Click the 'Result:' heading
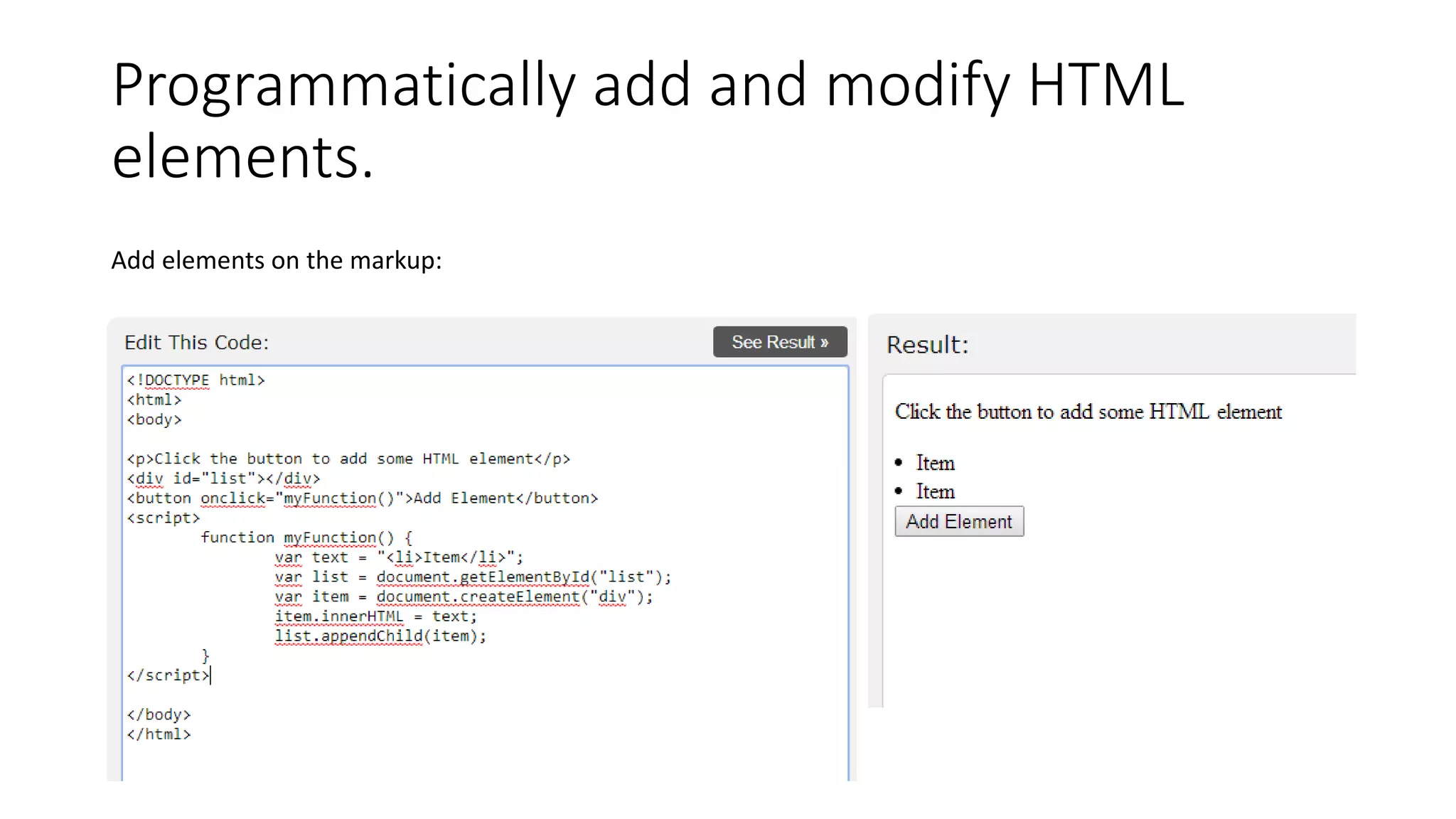 point(927,345)
